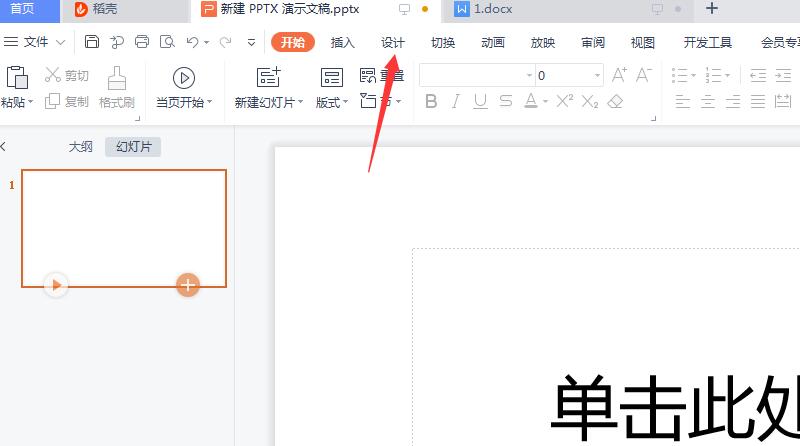Open font color dropdown arrow
This screenshot has width=800, height=446.
[x=545, y=102]
